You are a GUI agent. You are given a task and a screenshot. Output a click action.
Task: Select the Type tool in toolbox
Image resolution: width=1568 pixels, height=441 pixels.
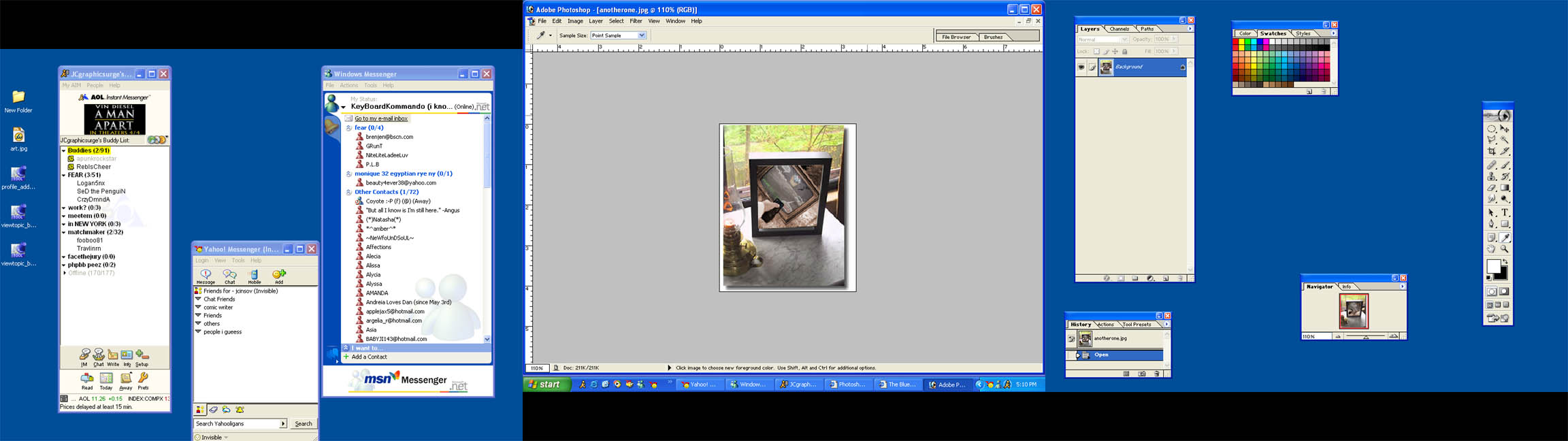coord(1505,212)
